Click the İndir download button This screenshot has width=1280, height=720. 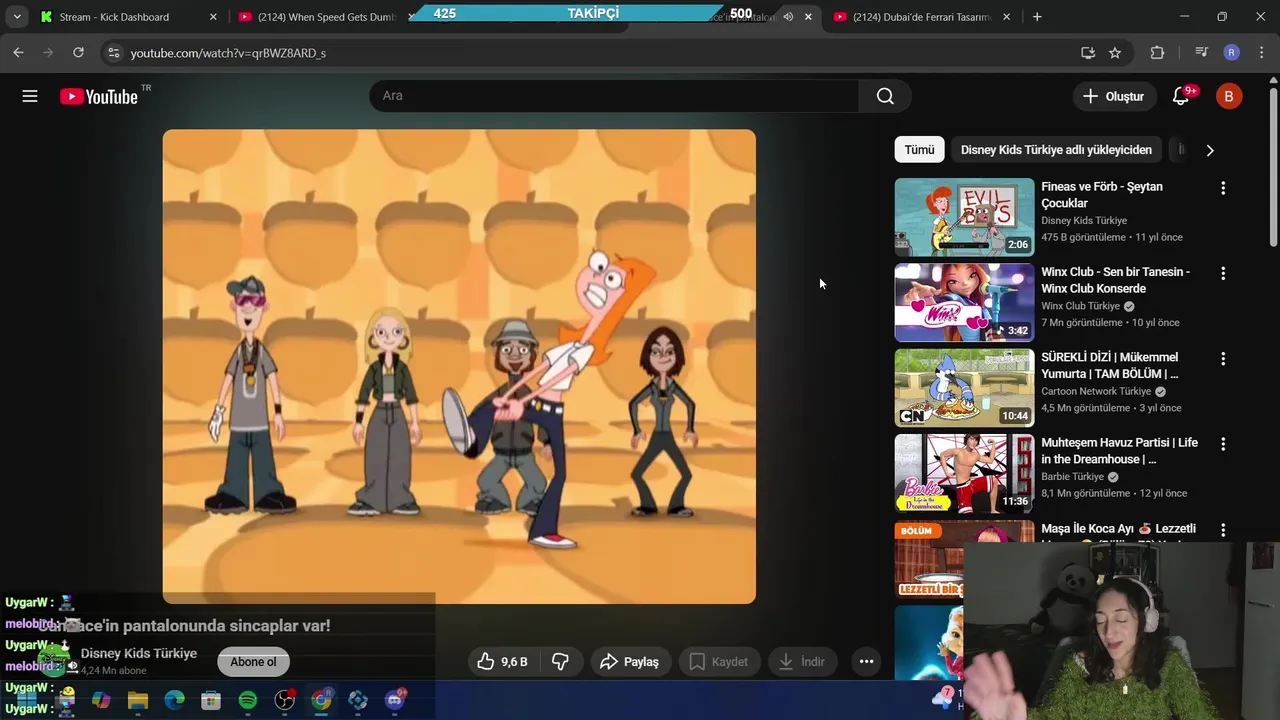coord(802,661)
